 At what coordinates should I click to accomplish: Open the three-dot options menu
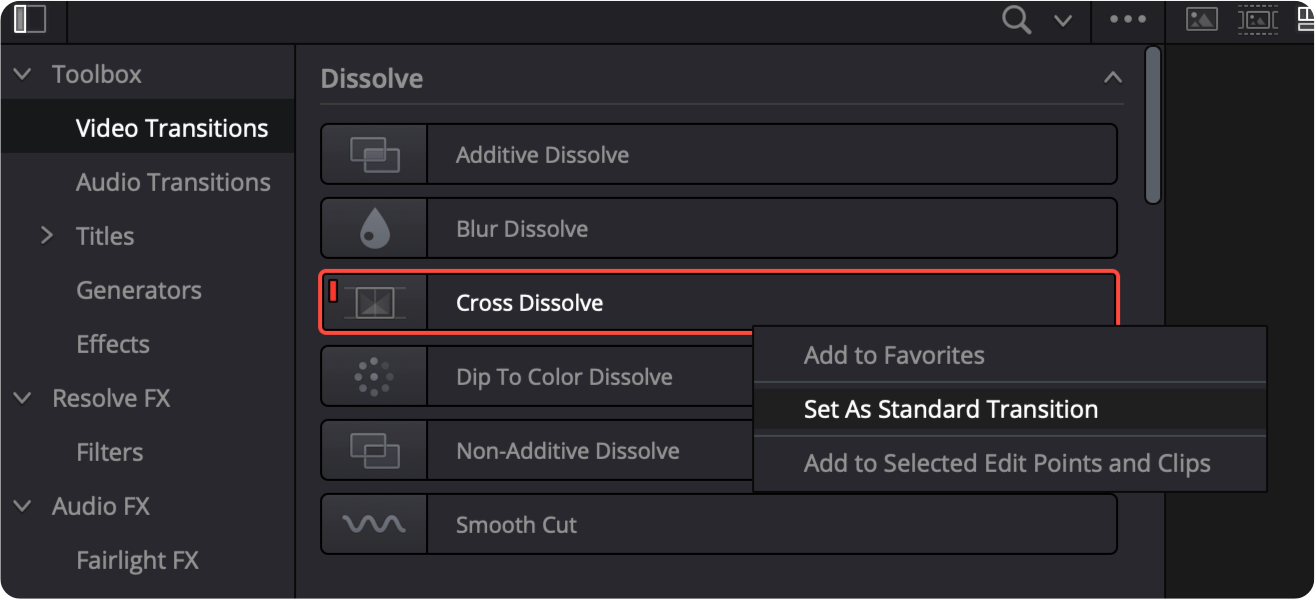click(x=1128, y=19)
